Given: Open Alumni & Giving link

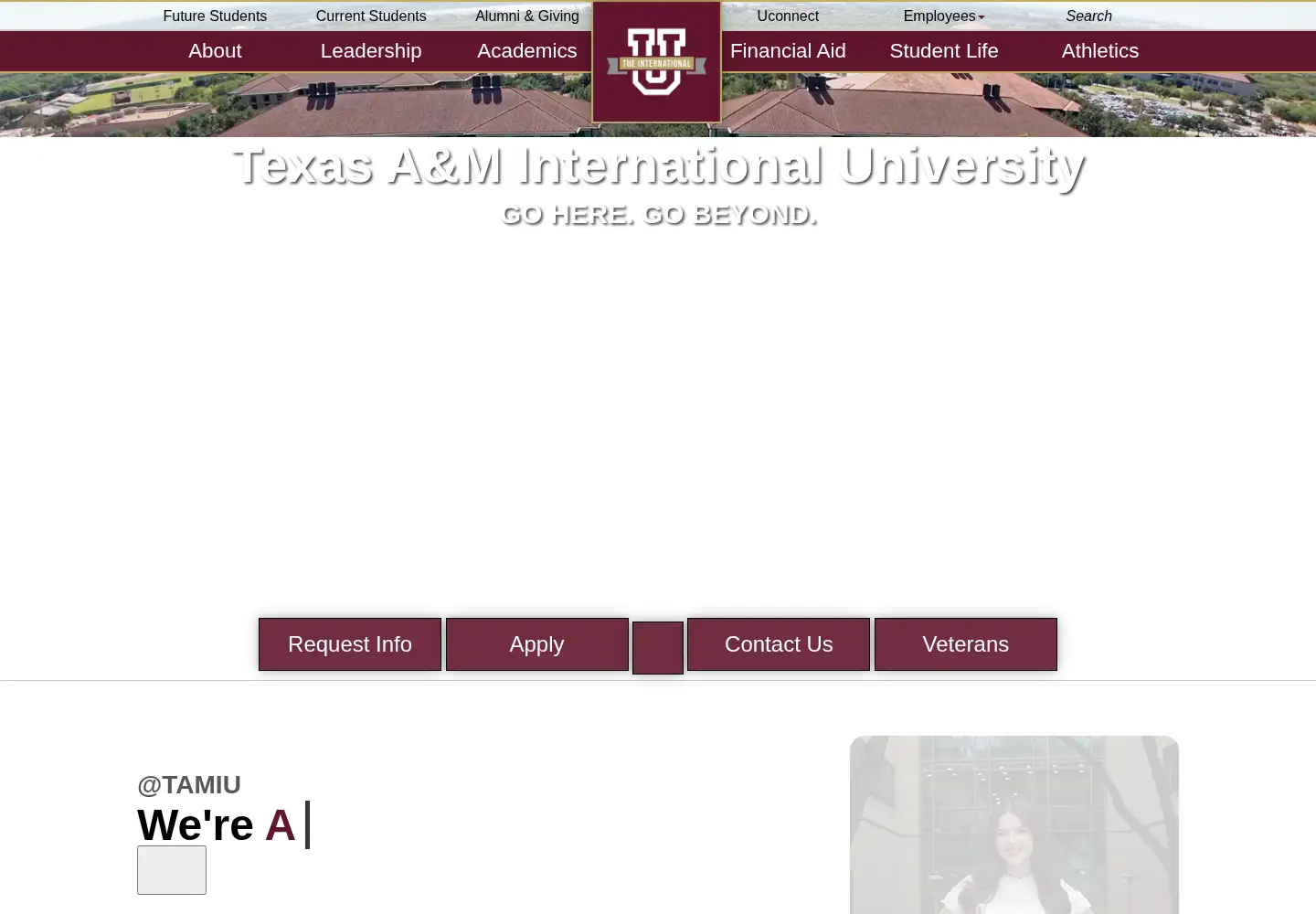Looking at the screenshot, I should 527,16.
